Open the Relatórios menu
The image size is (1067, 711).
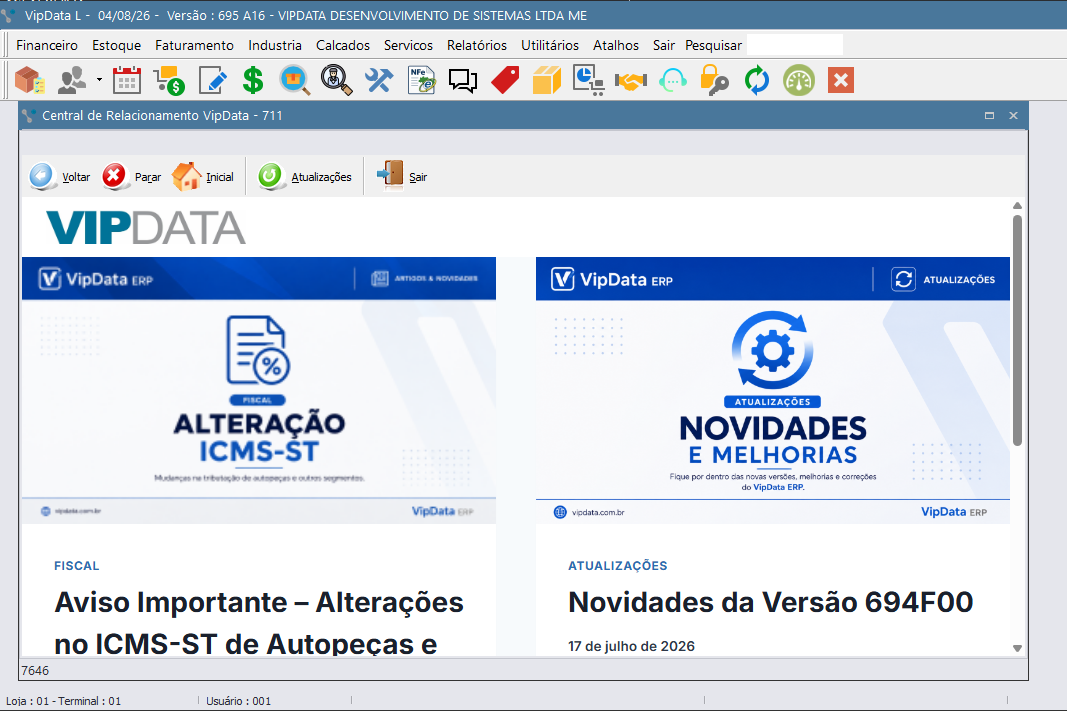(477, 45)
